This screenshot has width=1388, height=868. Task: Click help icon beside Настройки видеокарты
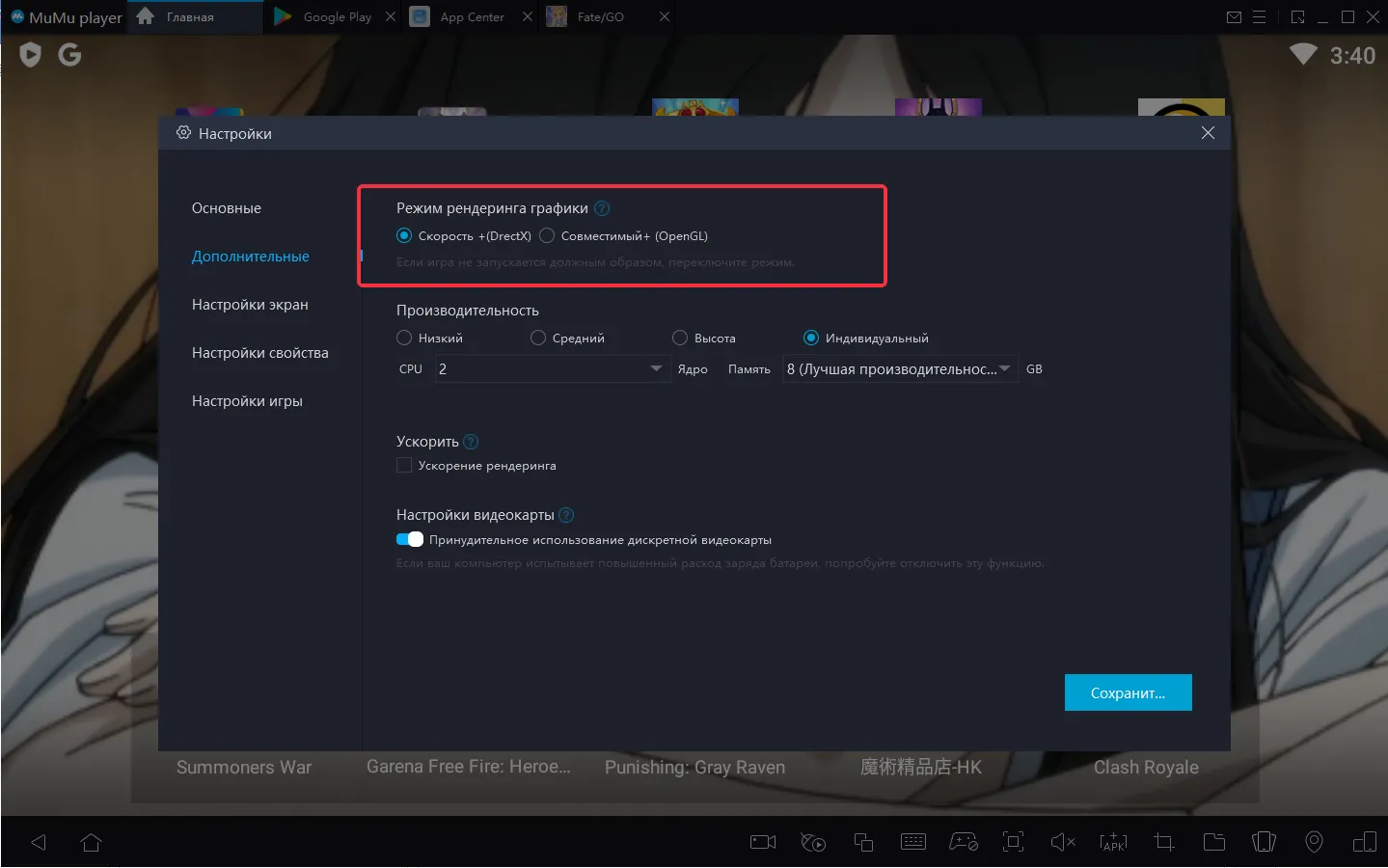[566, 515]
